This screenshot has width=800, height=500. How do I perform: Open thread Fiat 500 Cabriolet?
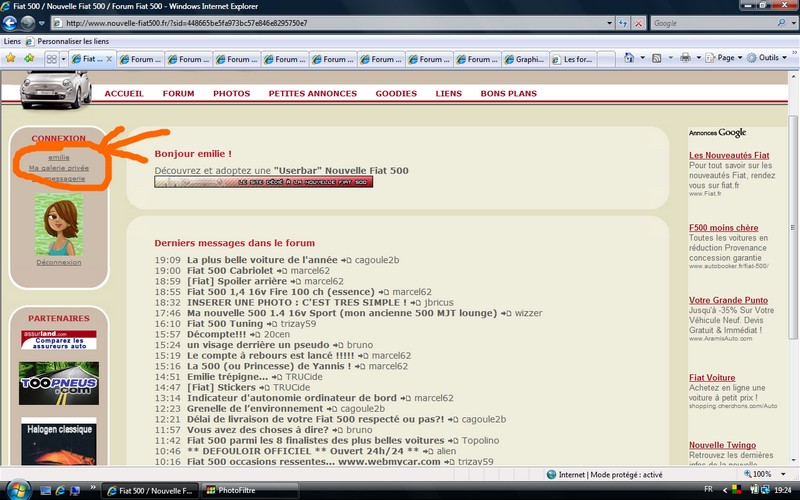[230, 270]
